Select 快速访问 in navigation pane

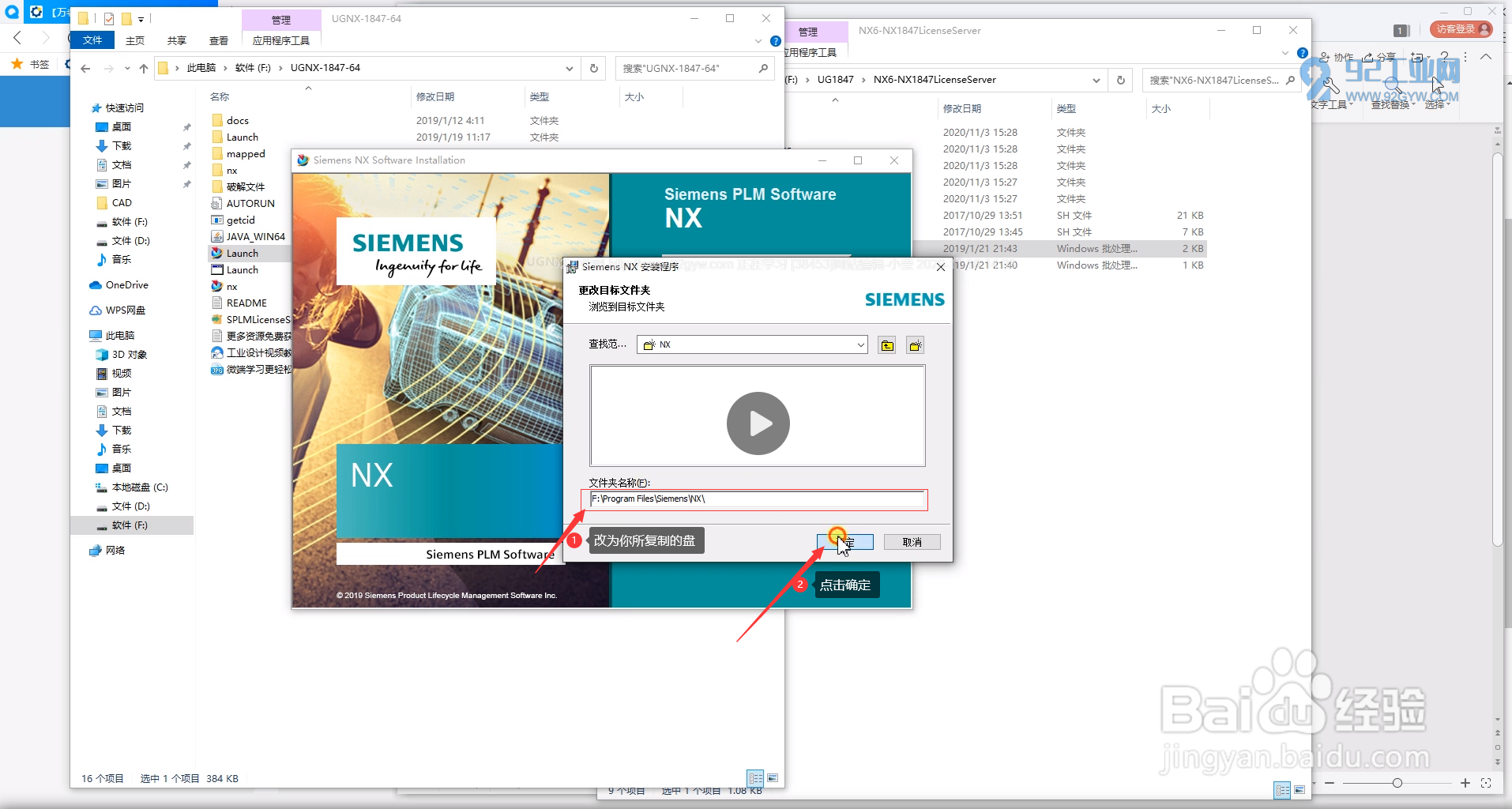pyautogui.click(x=124, y=108)
